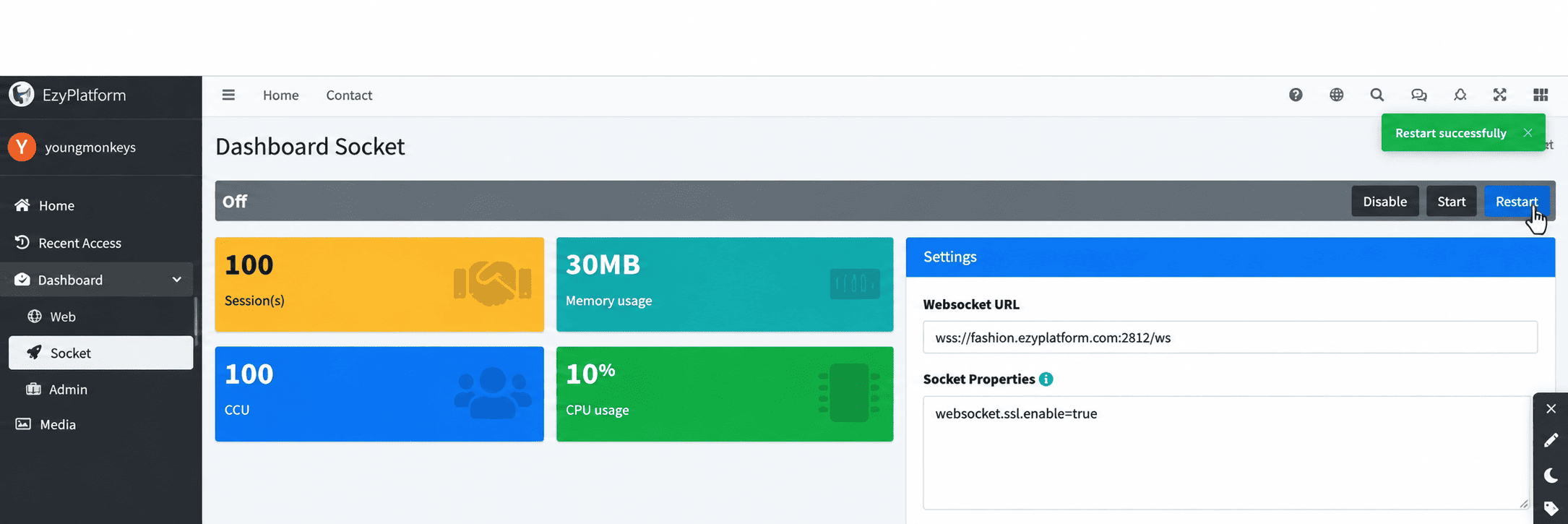Click the pencil edit icon
Image resolution: width=1568 pixels, height=524 pixels.
[x=1551, y=441]
